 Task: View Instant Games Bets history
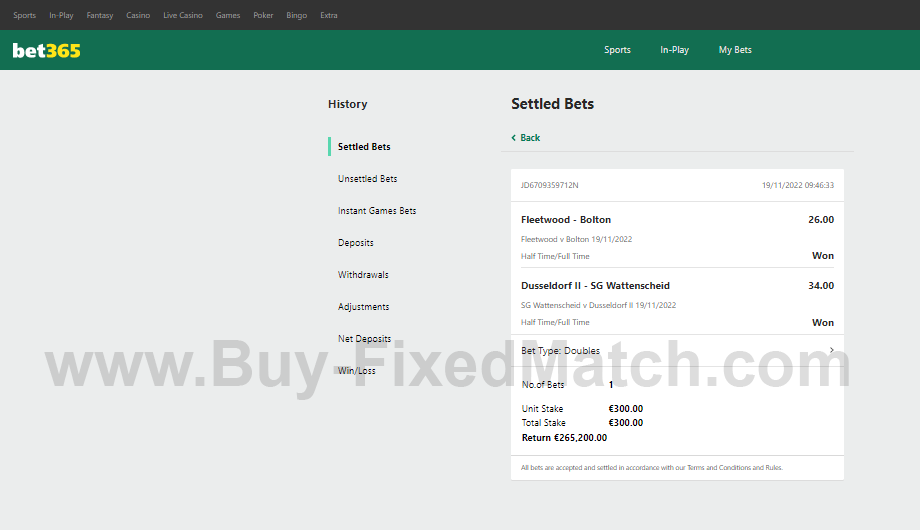coord(377,211)
